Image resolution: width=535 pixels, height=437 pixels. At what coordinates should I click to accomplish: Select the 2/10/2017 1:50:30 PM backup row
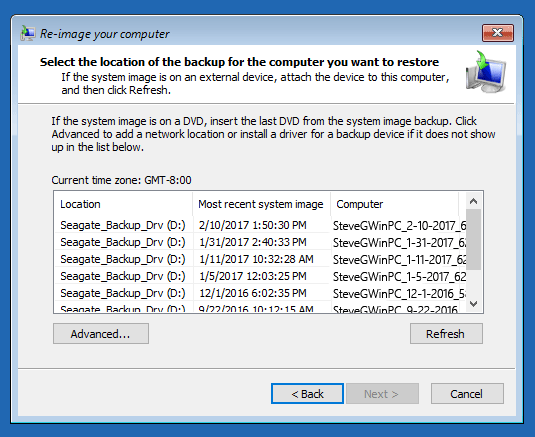261,225
